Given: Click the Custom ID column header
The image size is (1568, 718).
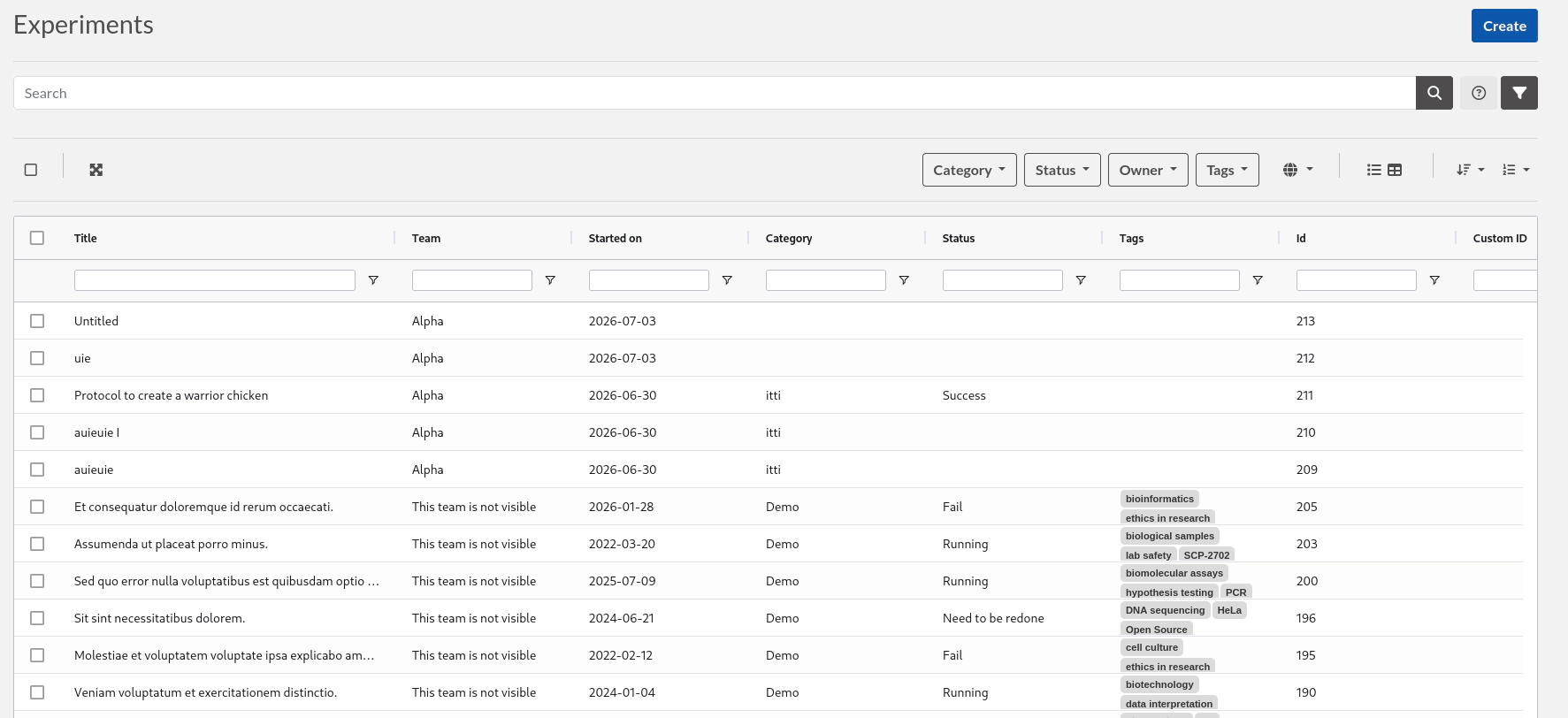Looking at the screenshot, I should 1500,238.
